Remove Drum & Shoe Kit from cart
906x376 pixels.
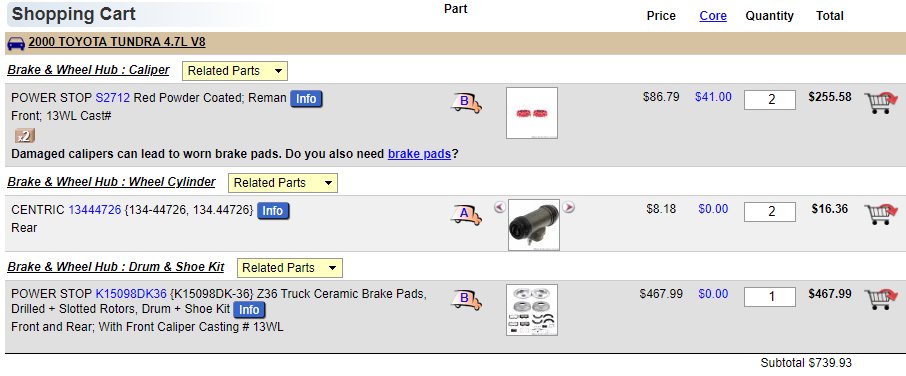pos(881,299)
